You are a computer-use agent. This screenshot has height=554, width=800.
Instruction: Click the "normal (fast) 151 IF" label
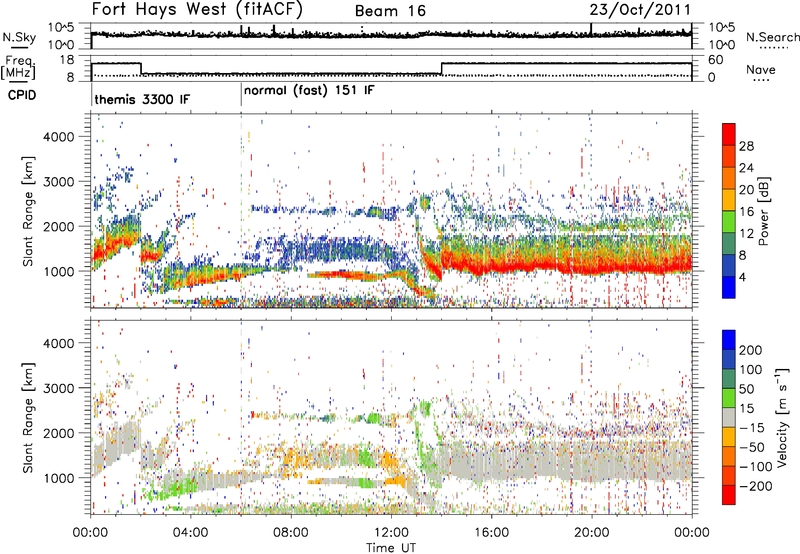(309, 90)
